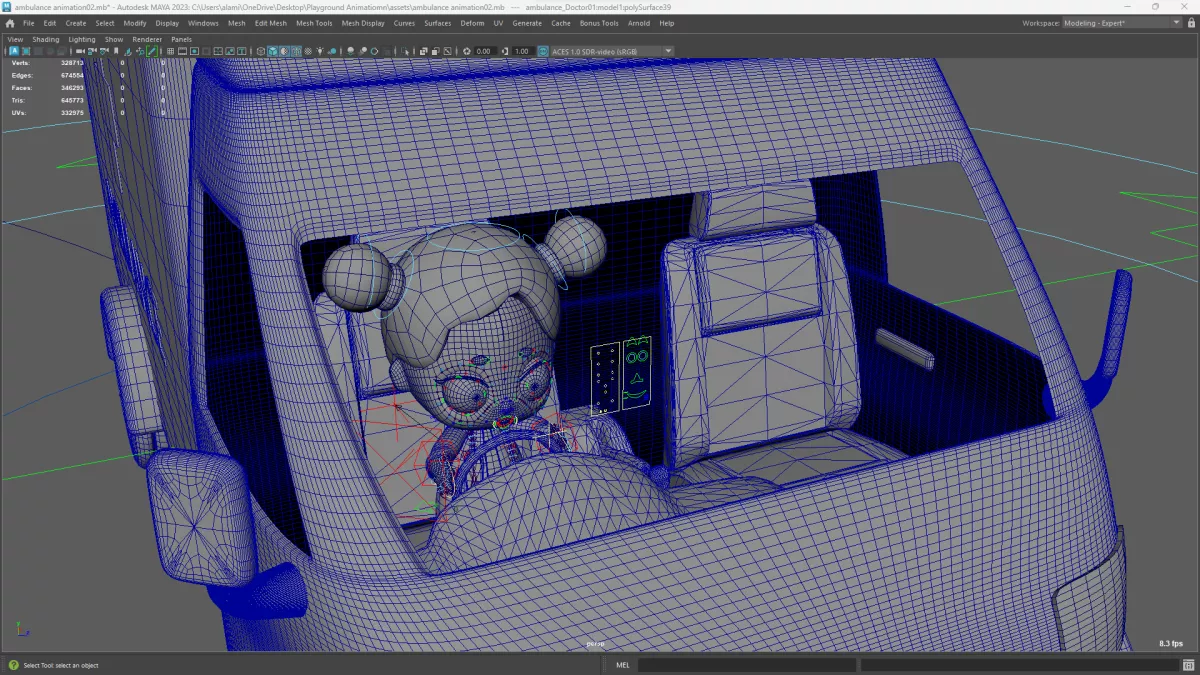
Task: Open the UV menu
Action: tap(498, 23)
